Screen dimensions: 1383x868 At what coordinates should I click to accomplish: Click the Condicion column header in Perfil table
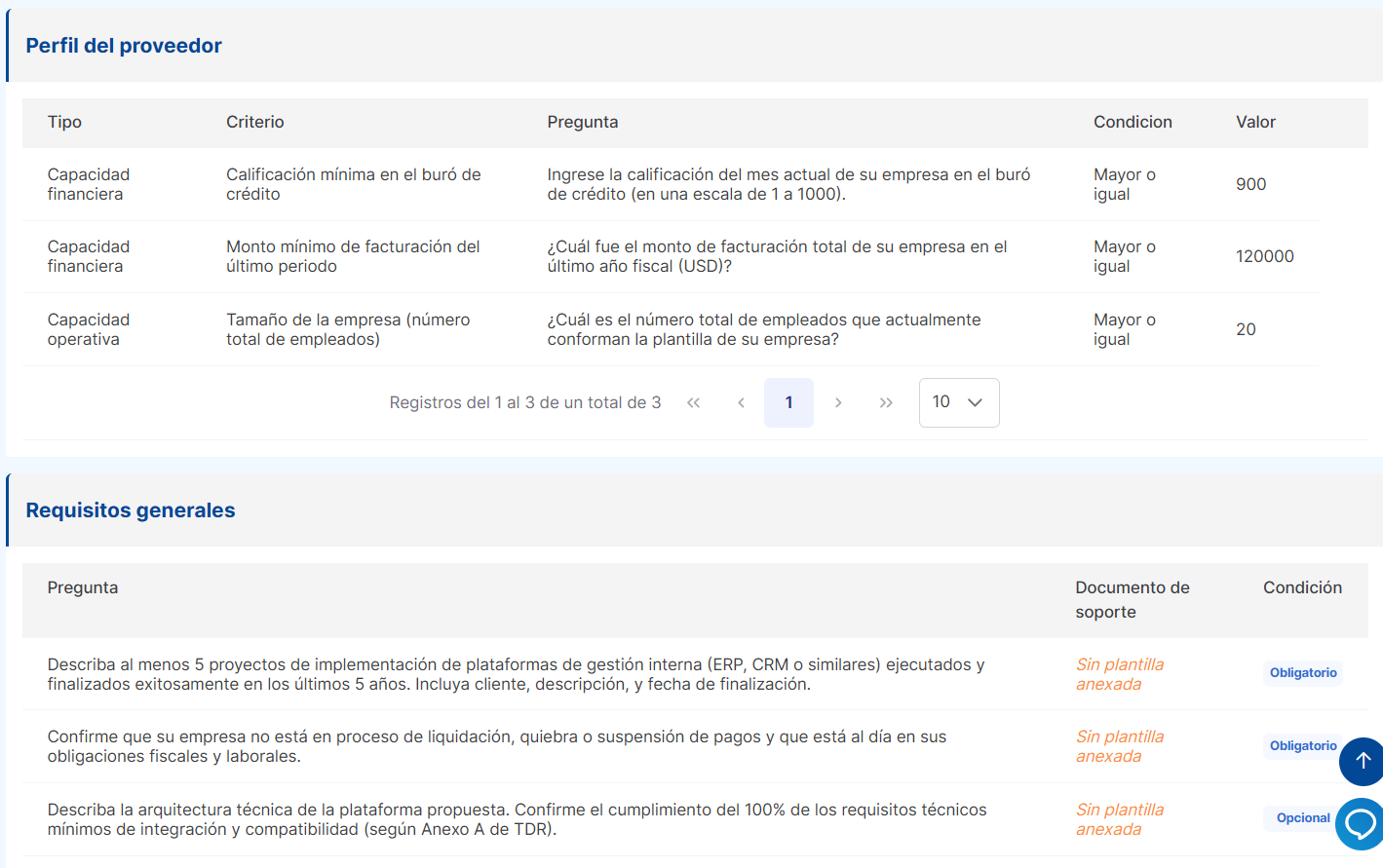tap(1133, 122)
